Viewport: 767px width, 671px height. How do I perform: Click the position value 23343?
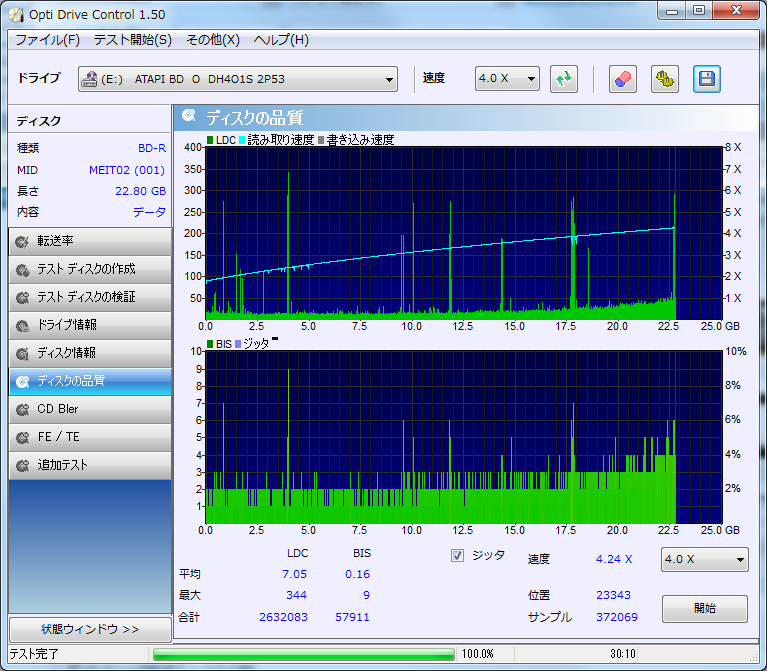(613, 595)
